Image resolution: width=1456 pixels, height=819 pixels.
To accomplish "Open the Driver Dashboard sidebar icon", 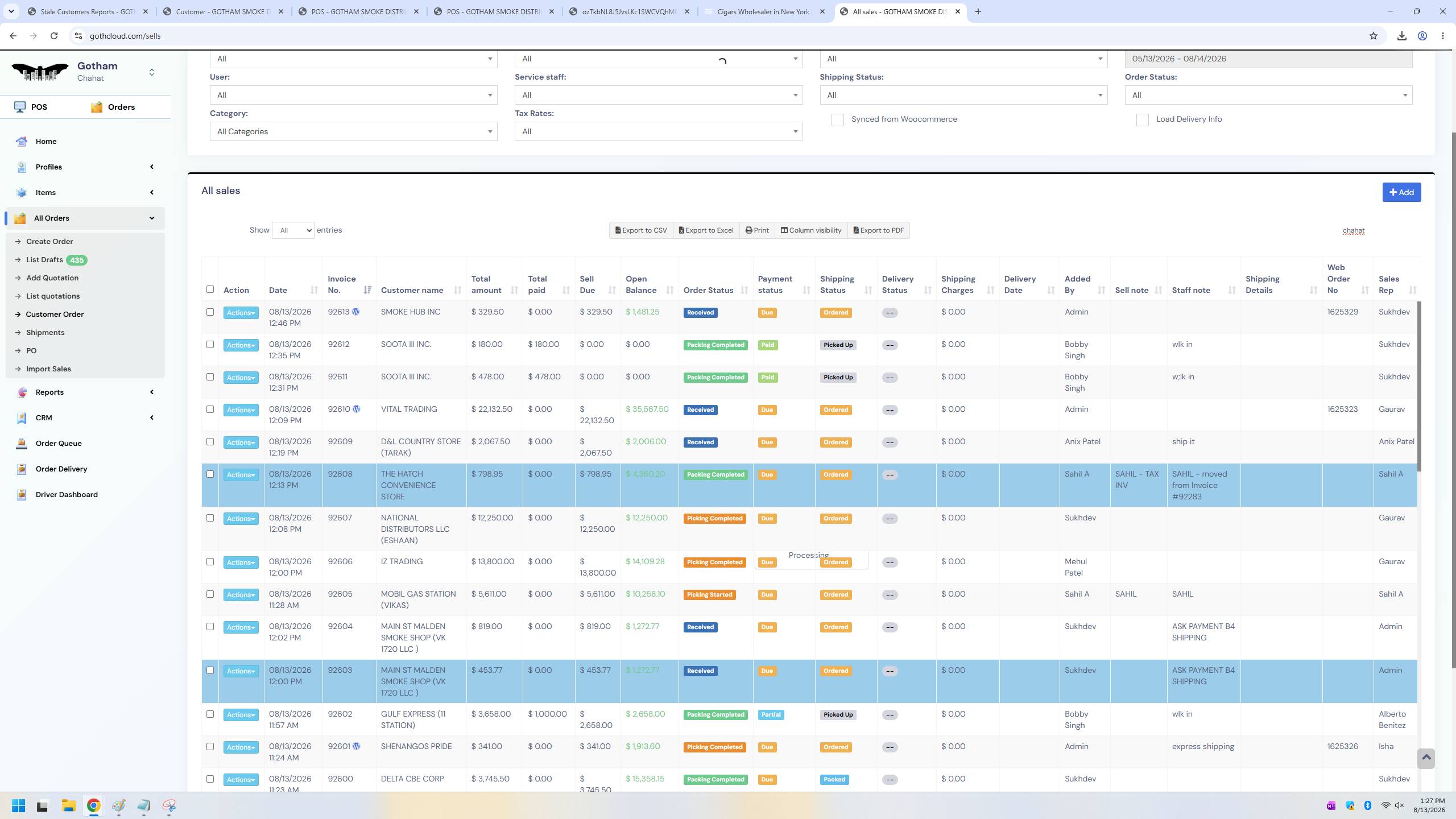I will pyautogui.click(x=22, y=494).
